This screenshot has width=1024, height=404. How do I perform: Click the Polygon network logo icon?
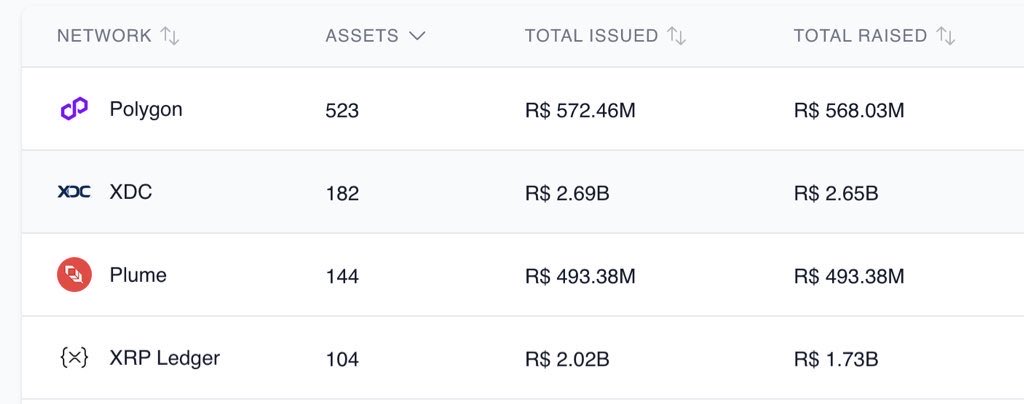(x=74, y=109)
